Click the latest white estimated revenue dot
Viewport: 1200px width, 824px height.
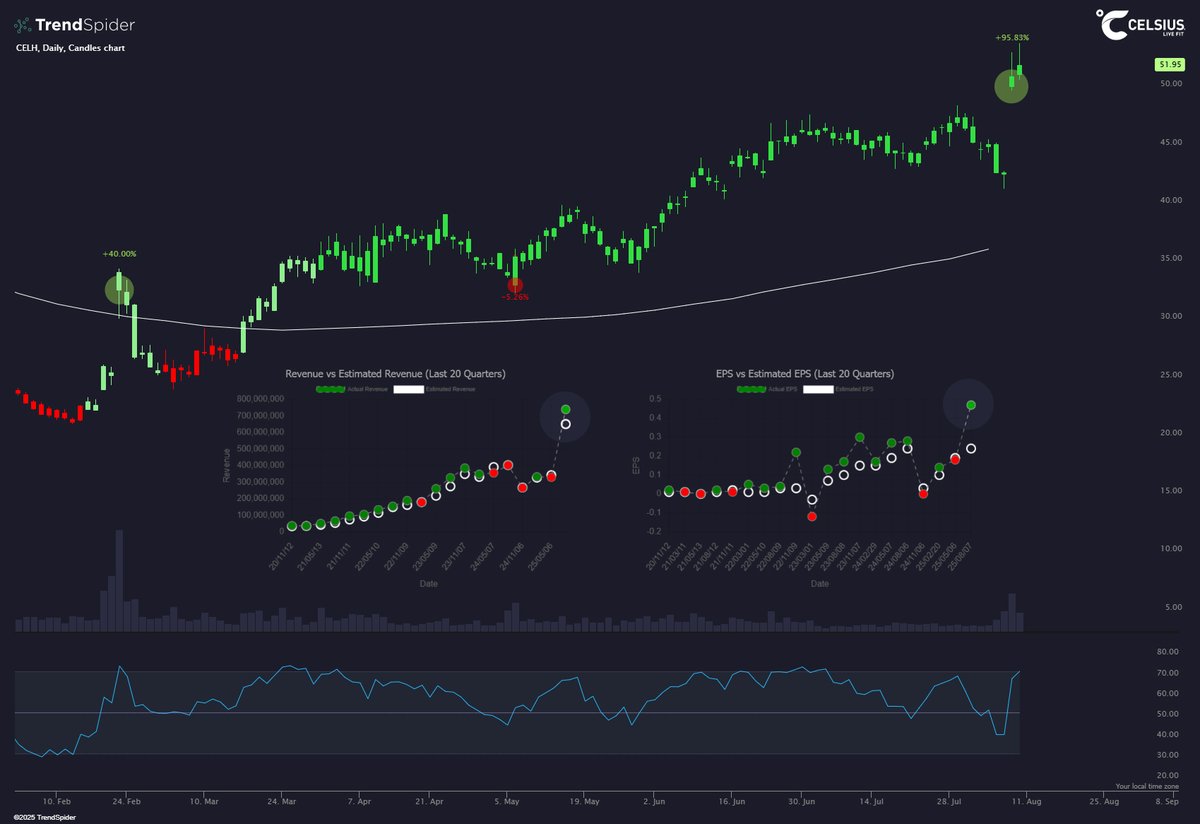pos(566,425)
